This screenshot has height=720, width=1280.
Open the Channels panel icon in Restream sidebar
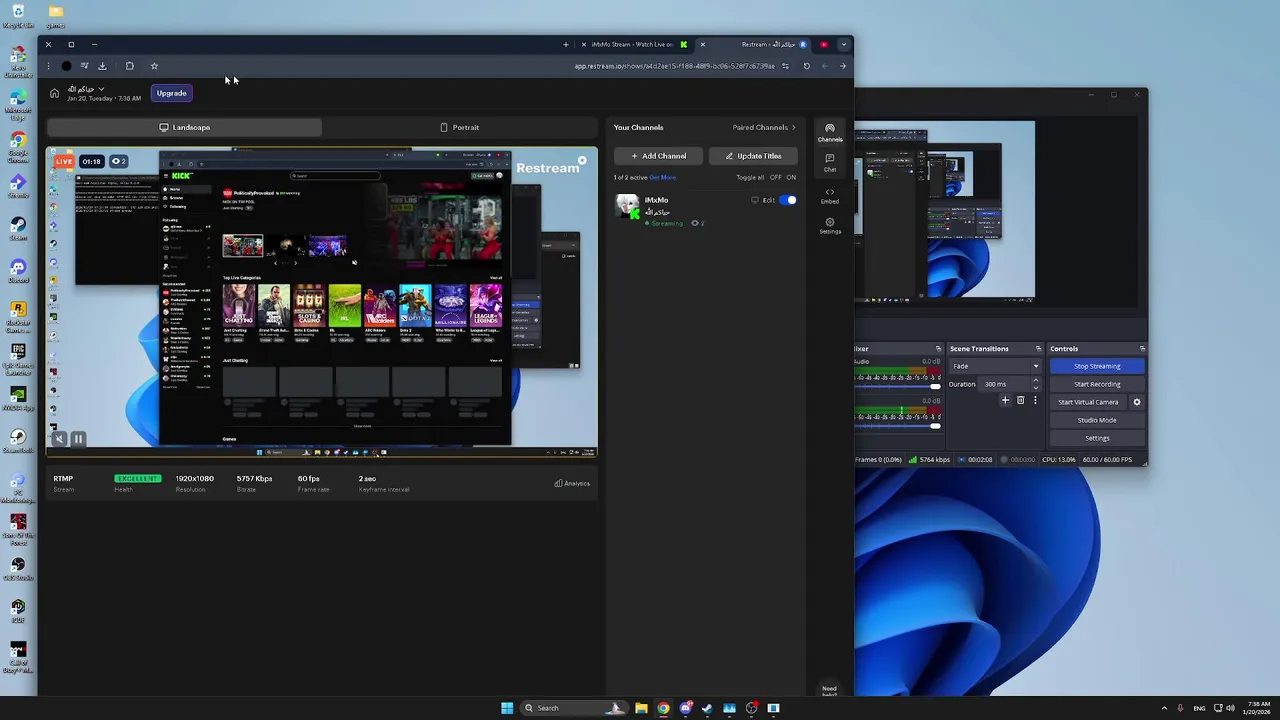[x=830, y=133]
